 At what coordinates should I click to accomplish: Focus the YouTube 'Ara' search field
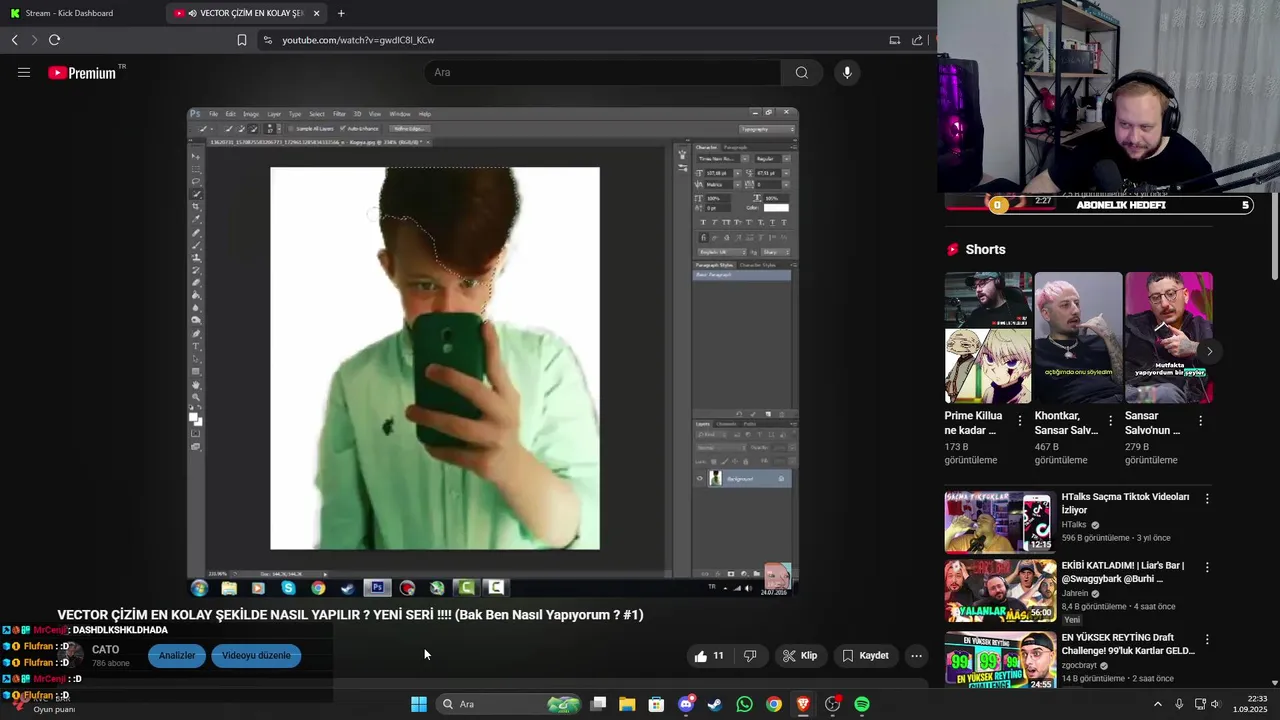pos(603,72)
